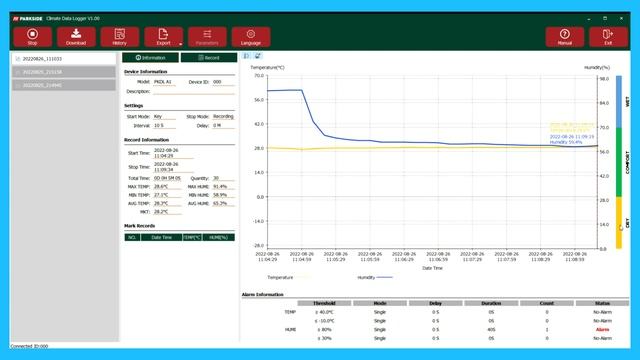Click the yellow DRY zone color bar
The image size is (640, 360).
pyautogui.click(x=619, y=223)
